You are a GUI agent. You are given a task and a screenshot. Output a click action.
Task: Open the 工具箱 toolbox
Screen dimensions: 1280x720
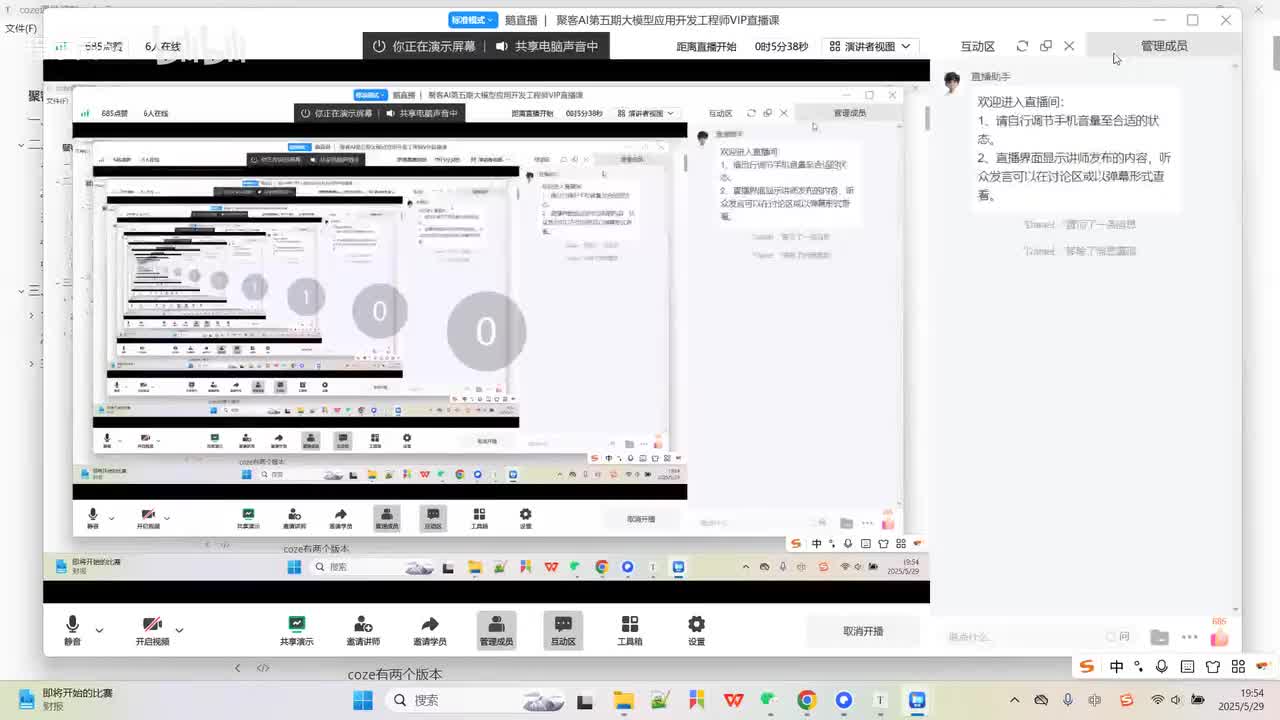pos(629,631)
